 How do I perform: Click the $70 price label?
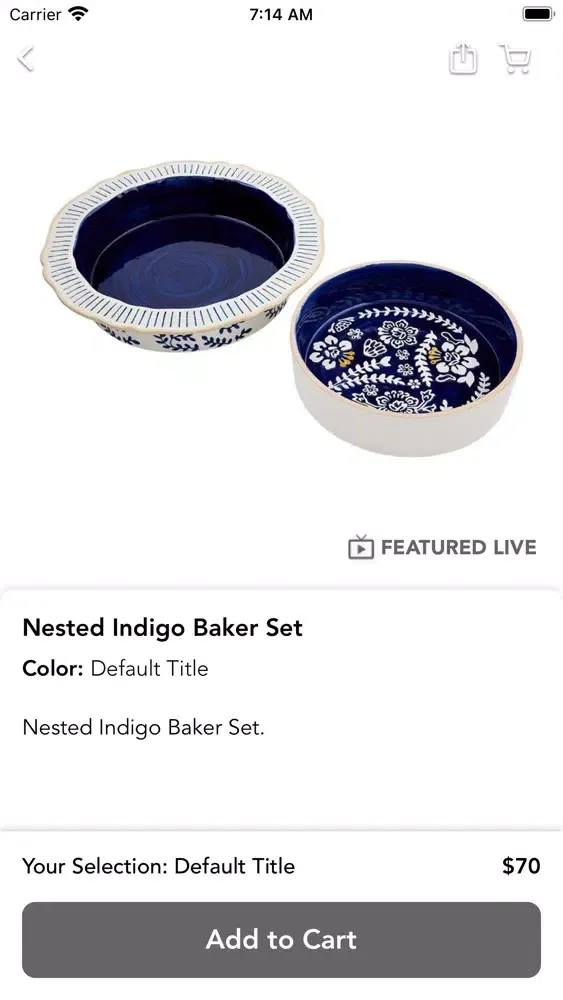[x=521, y=866]
